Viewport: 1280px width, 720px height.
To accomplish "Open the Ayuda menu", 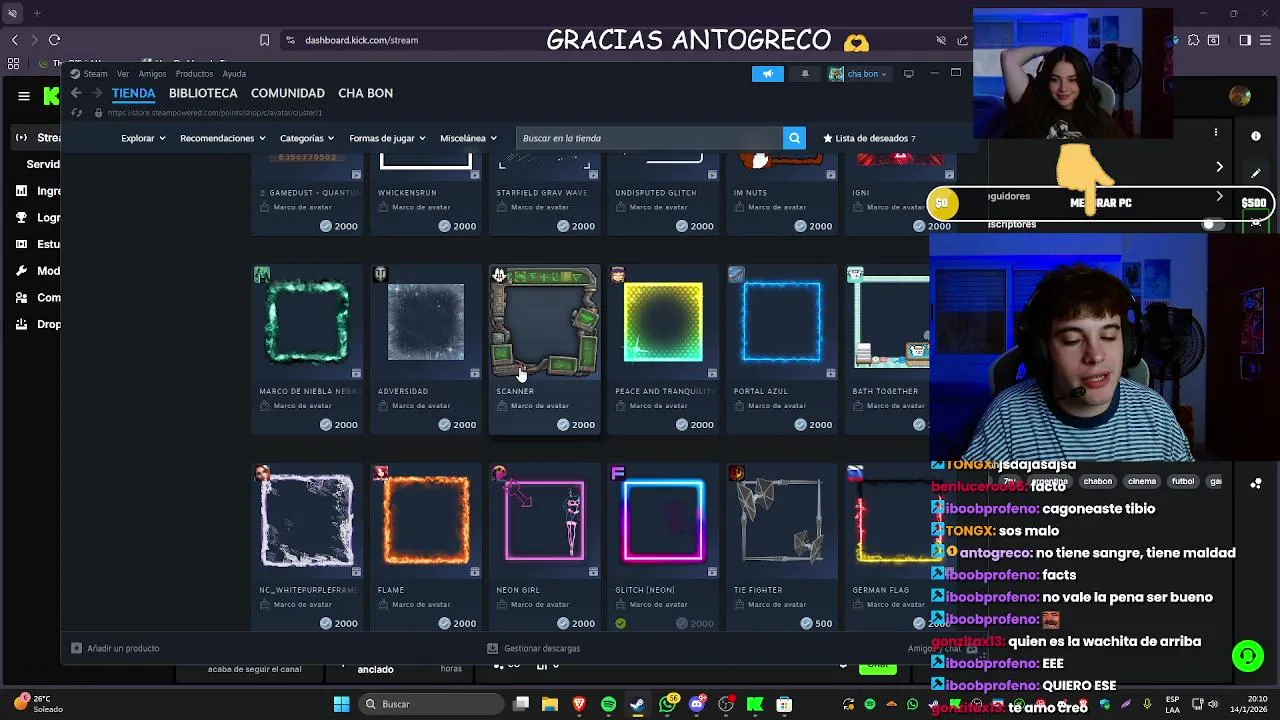I will tap(234, 73).
